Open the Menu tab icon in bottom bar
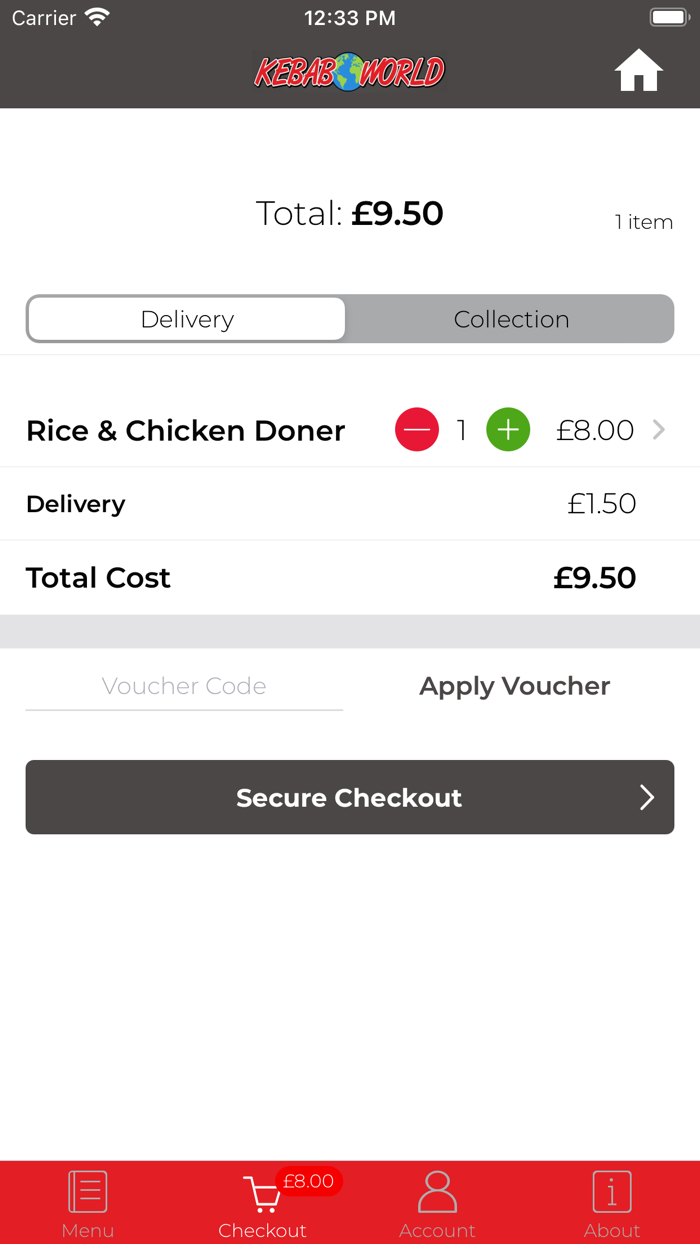The height and width of the screenshot is (1244, 700). point(87,1191)
